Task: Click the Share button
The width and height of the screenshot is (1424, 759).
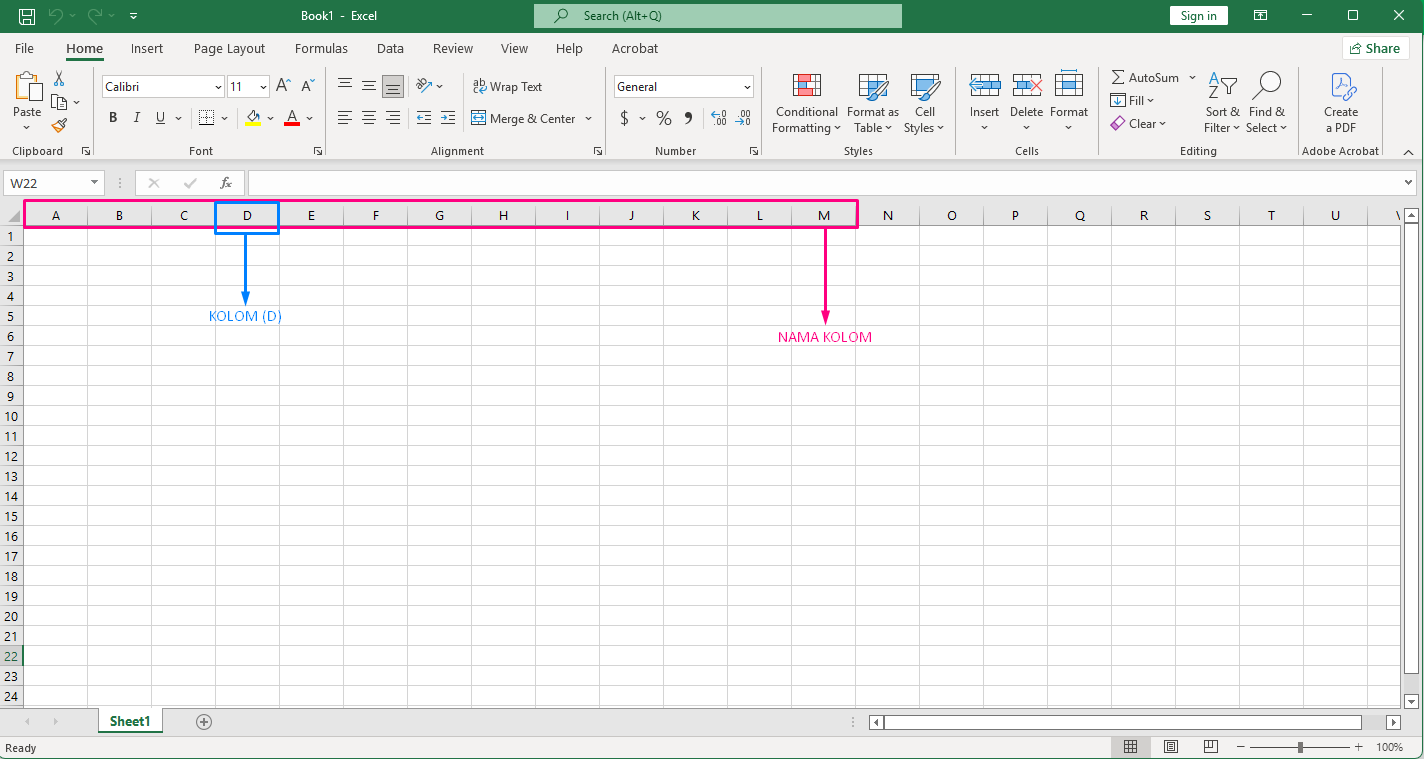Action: 1375,48
